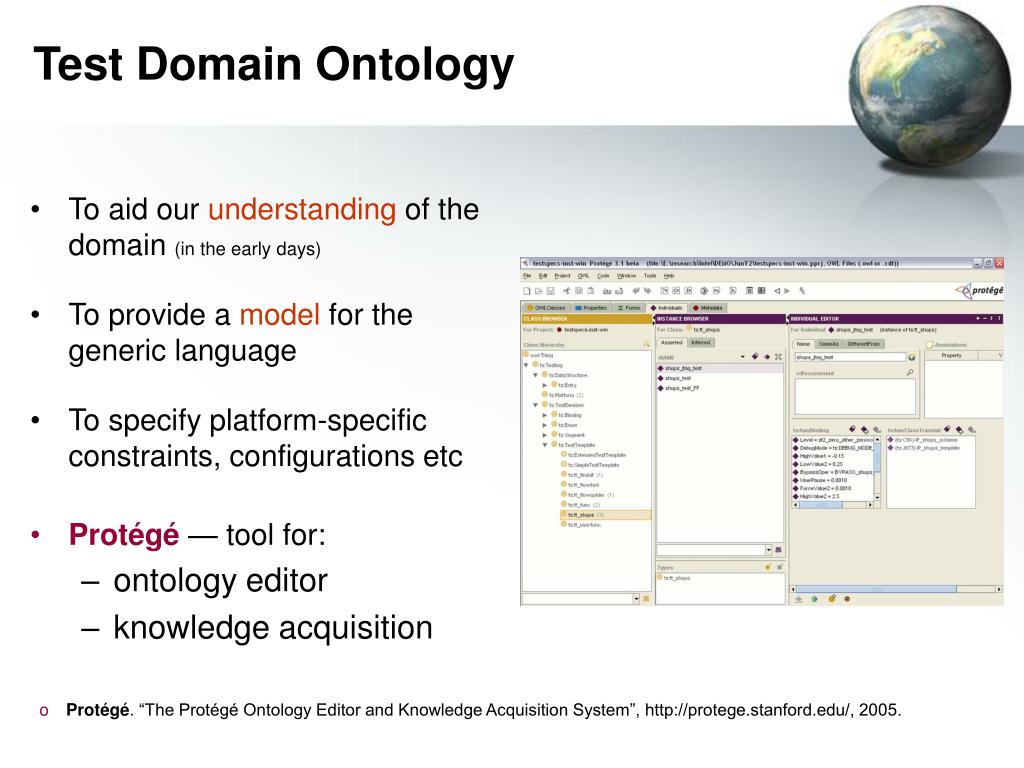Select the shops_jtag_test instance
The height and width of the screenshot is (768, 1024).
[720, 368]
